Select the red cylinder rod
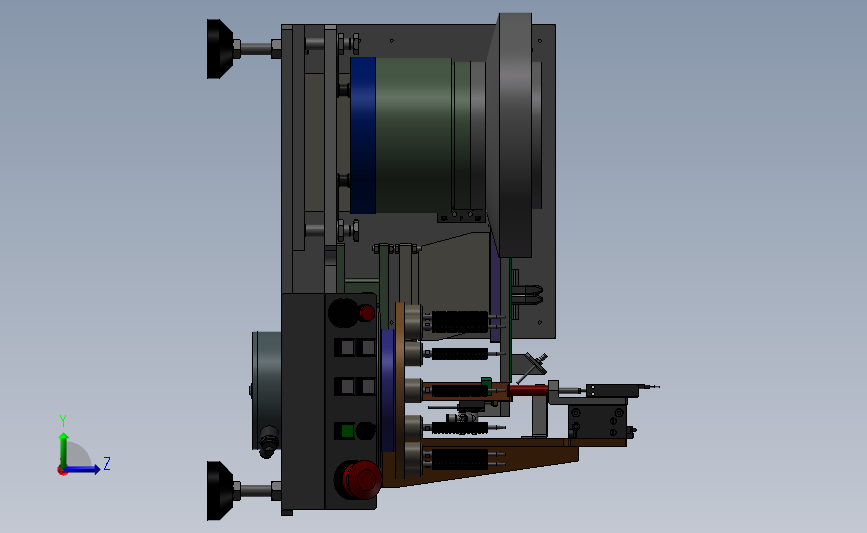This screenshot has height=533, width=867. [x=528, y=390]
